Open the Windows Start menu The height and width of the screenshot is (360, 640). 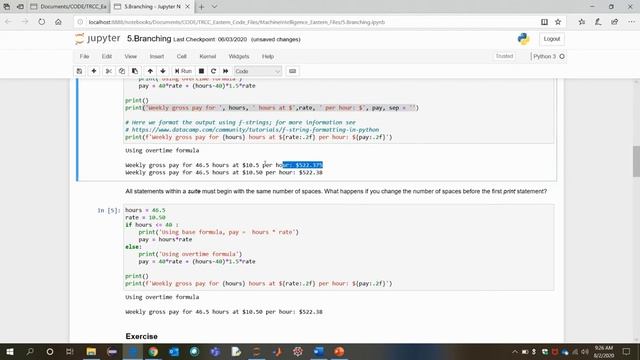(10, 351)
